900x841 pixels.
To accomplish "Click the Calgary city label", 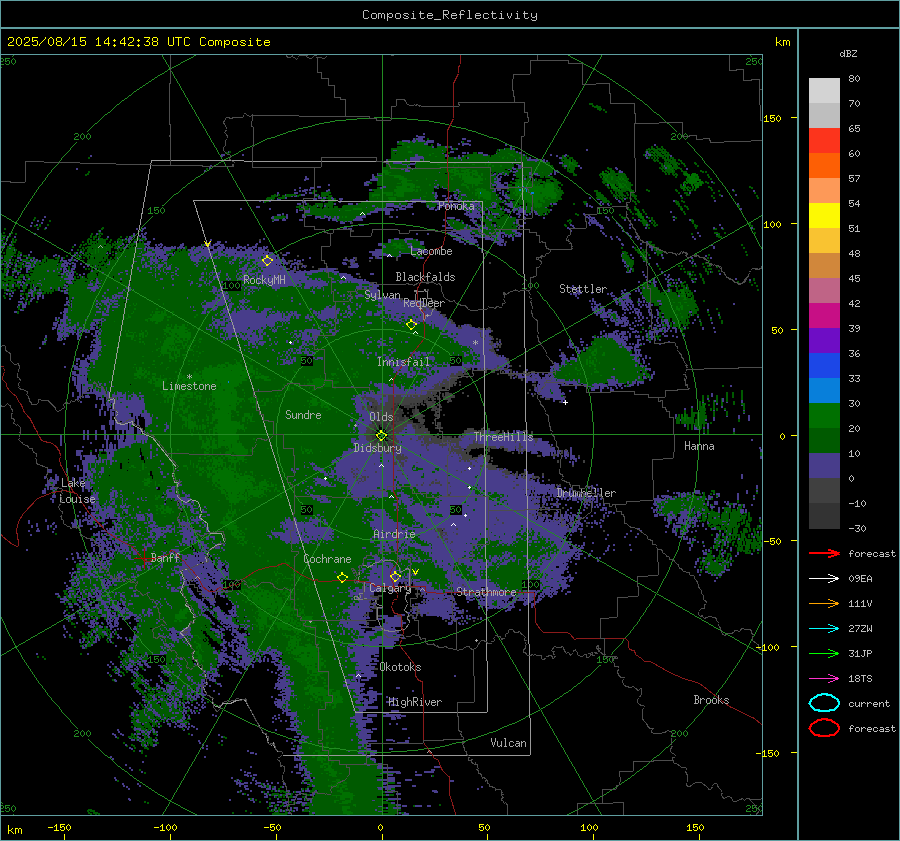I will (390, 588).
